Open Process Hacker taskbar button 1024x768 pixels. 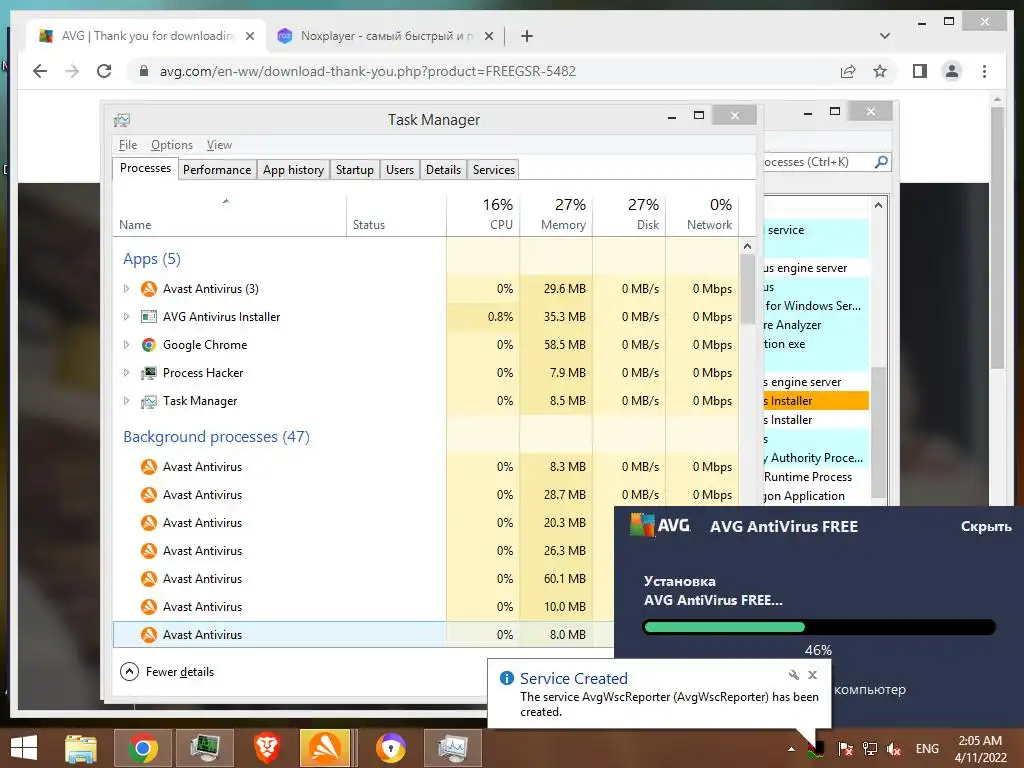tap(204, 748)
